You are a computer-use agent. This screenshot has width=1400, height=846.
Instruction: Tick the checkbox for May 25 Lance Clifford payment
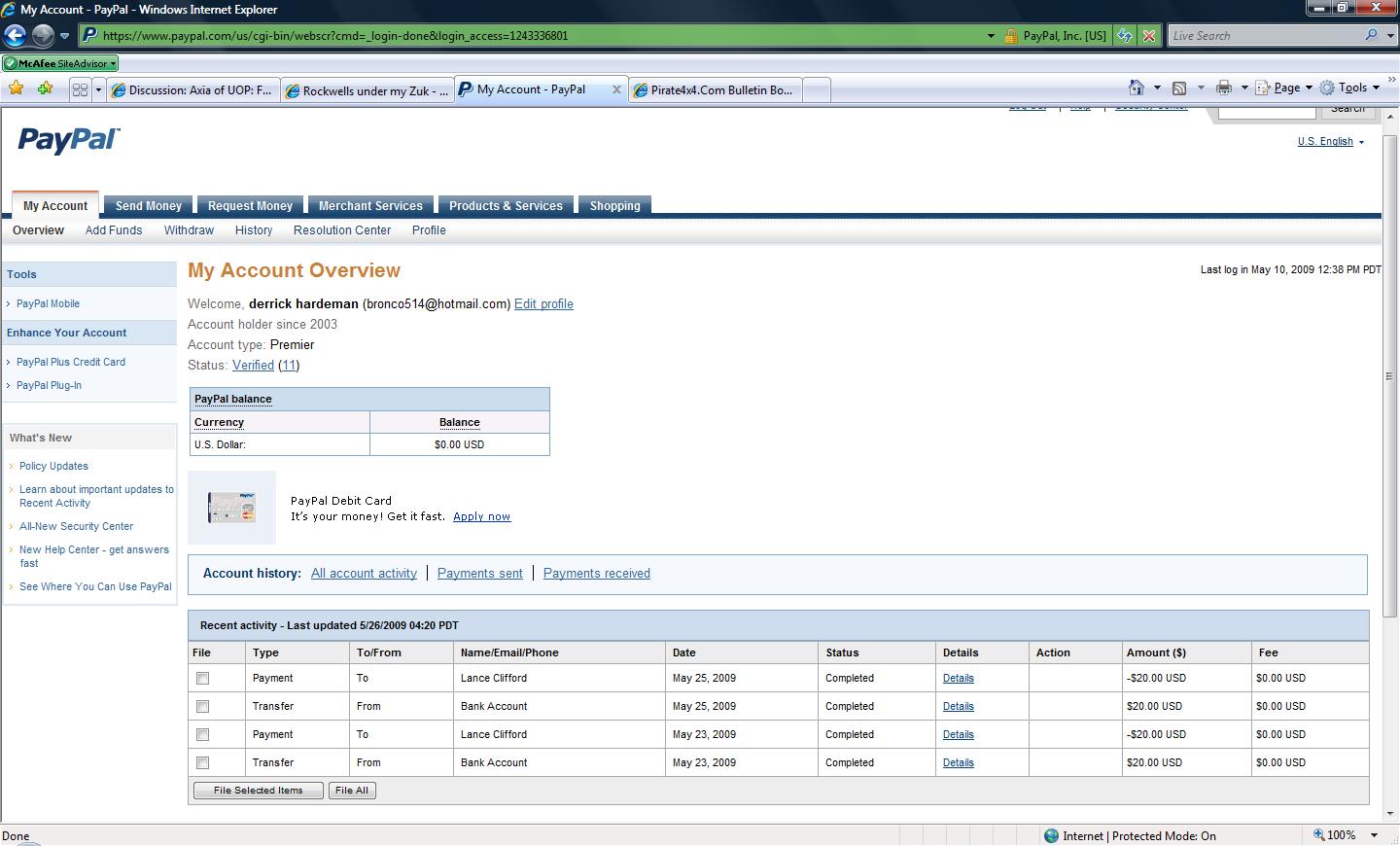pos(202,679)
